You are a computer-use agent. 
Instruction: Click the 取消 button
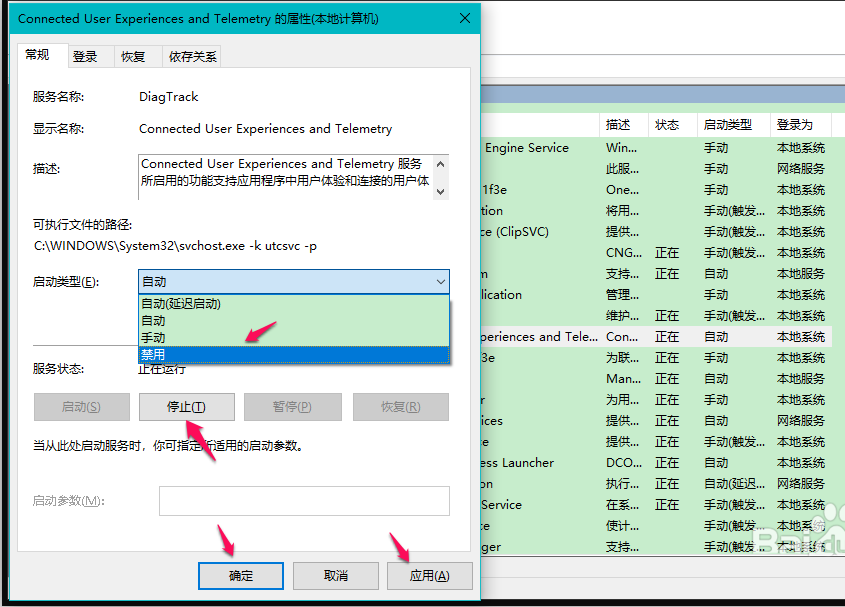coord(335,576)
